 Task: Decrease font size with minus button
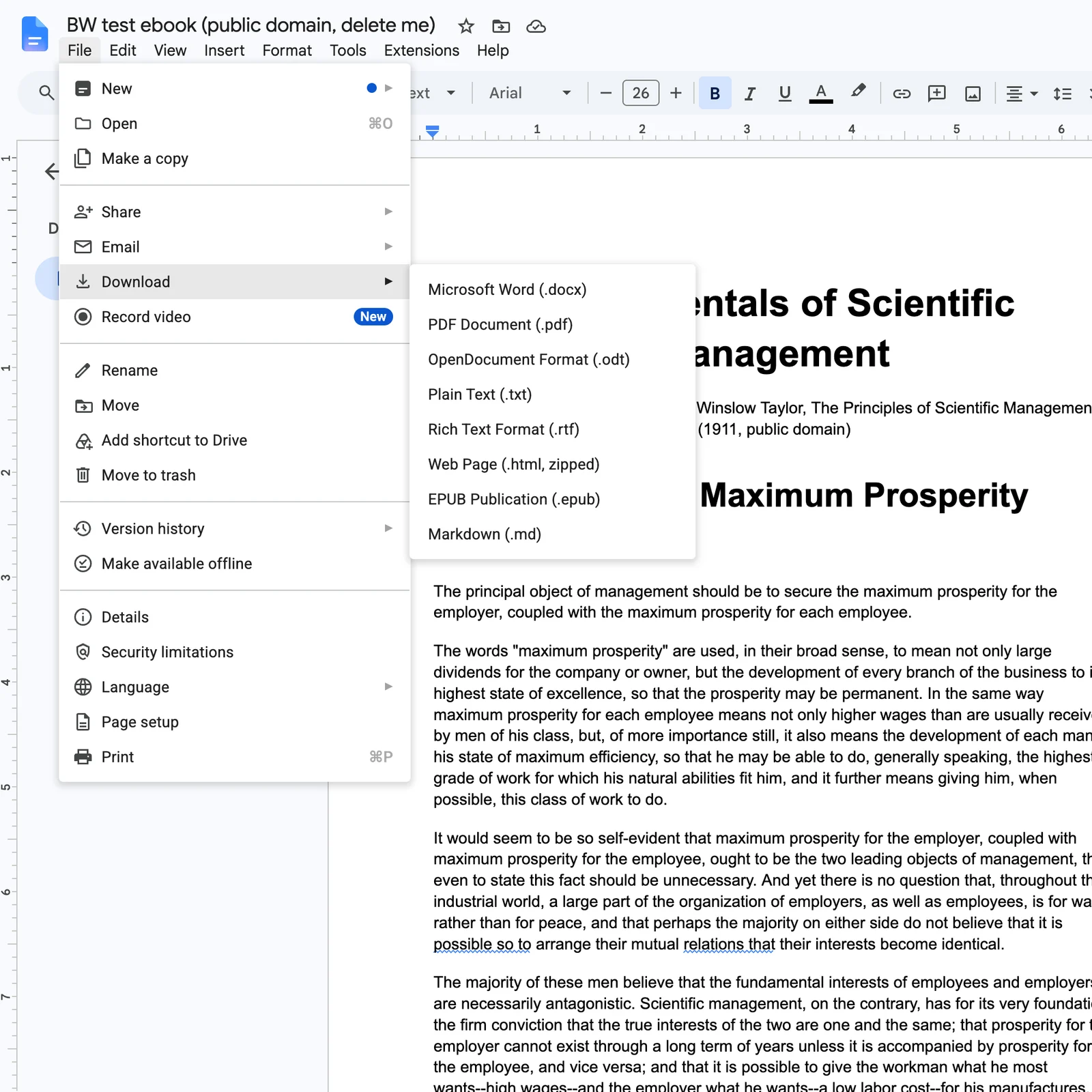tap(605, 94)
